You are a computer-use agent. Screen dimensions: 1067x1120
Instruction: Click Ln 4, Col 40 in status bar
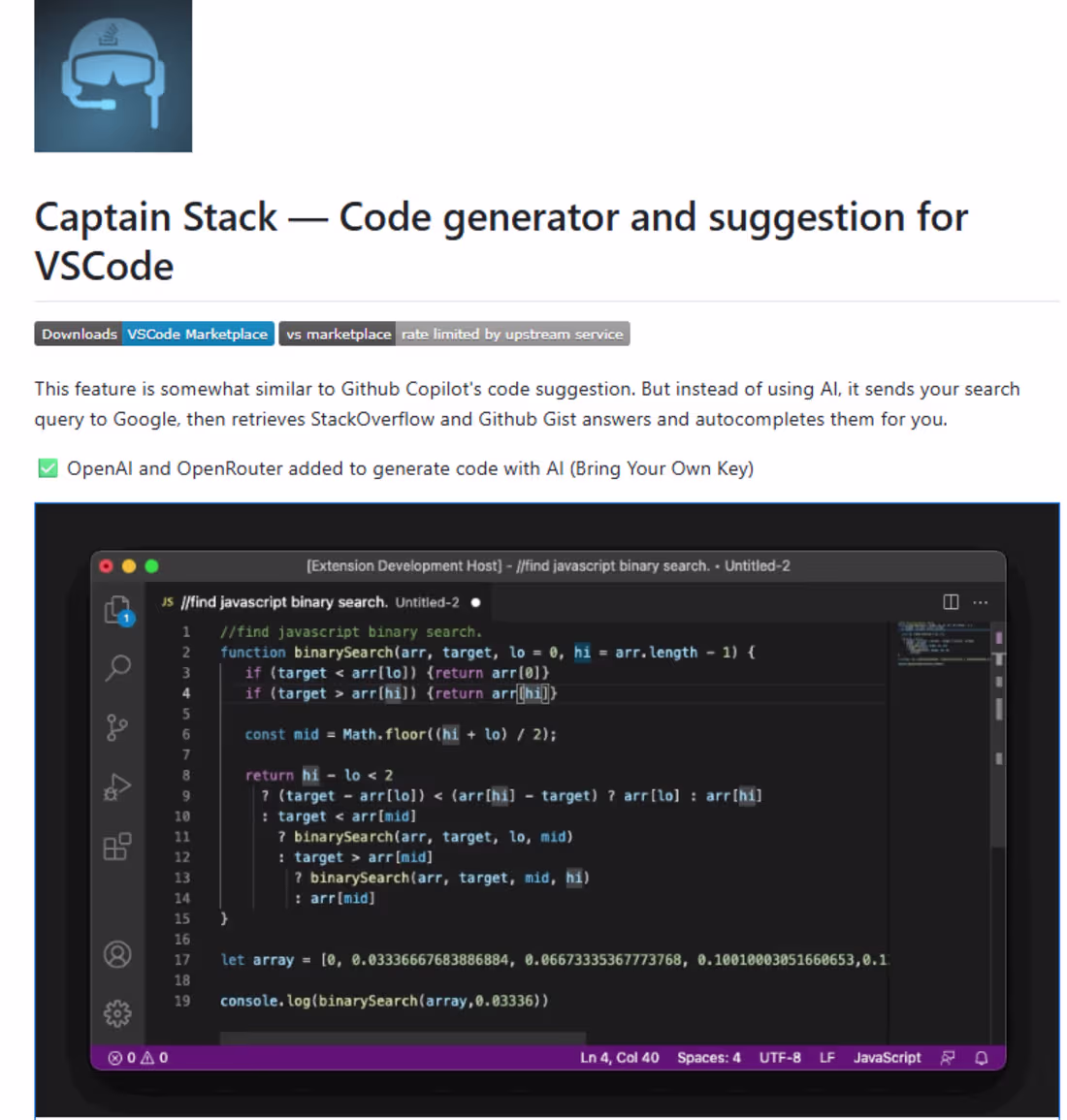point(620,1058)
